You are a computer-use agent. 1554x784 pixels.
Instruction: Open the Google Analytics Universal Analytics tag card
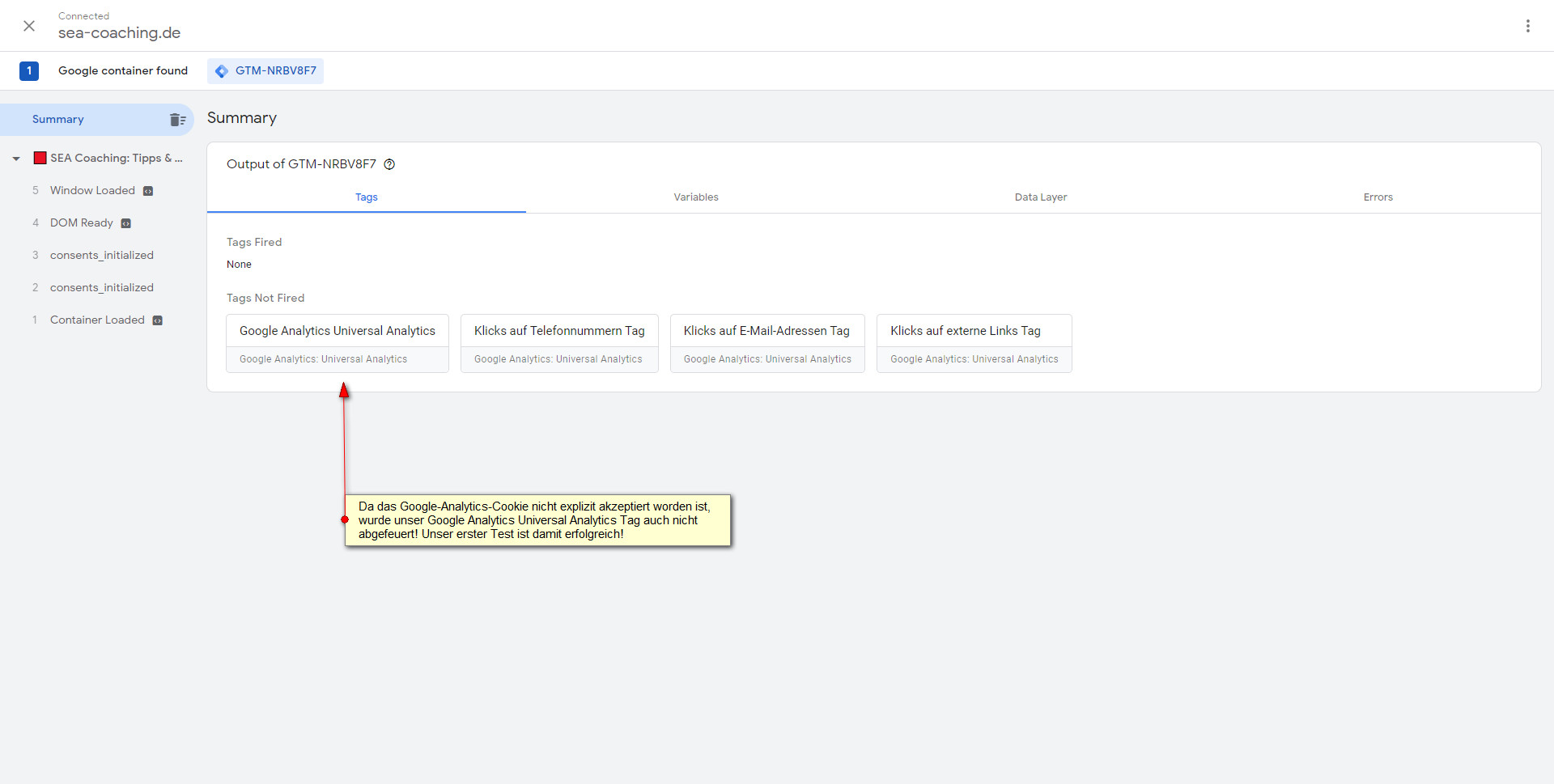338,343
